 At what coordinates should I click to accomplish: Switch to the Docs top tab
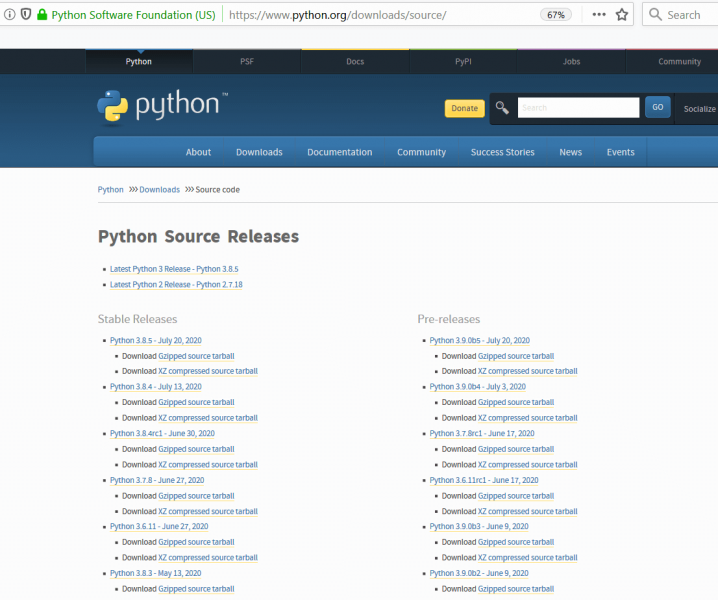coord(355,61)
